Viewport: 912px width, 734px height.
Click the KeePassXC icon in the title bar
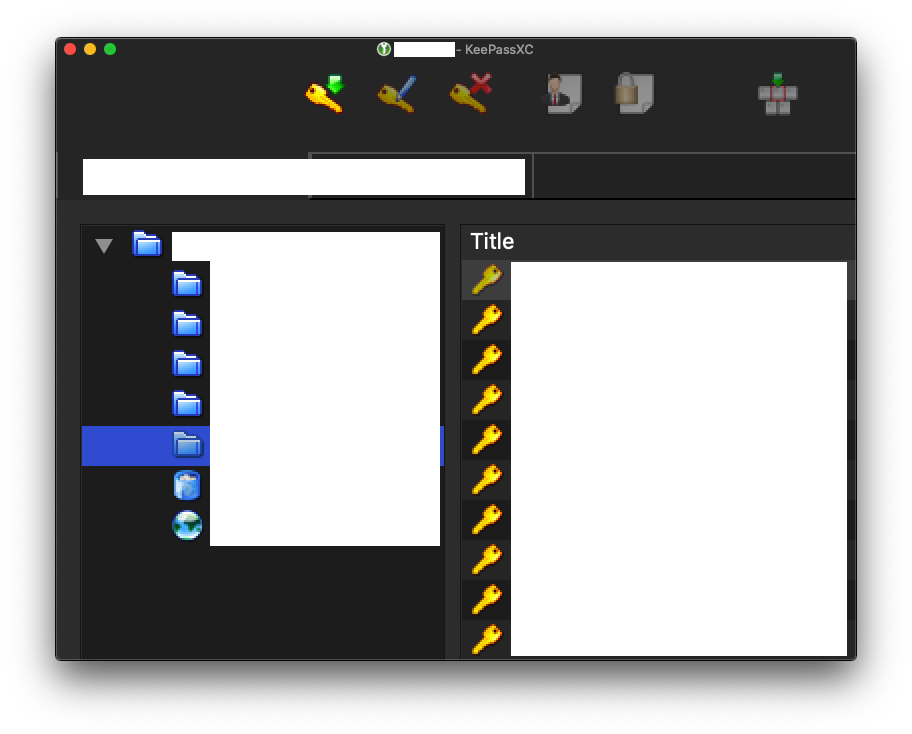point(382,48)
